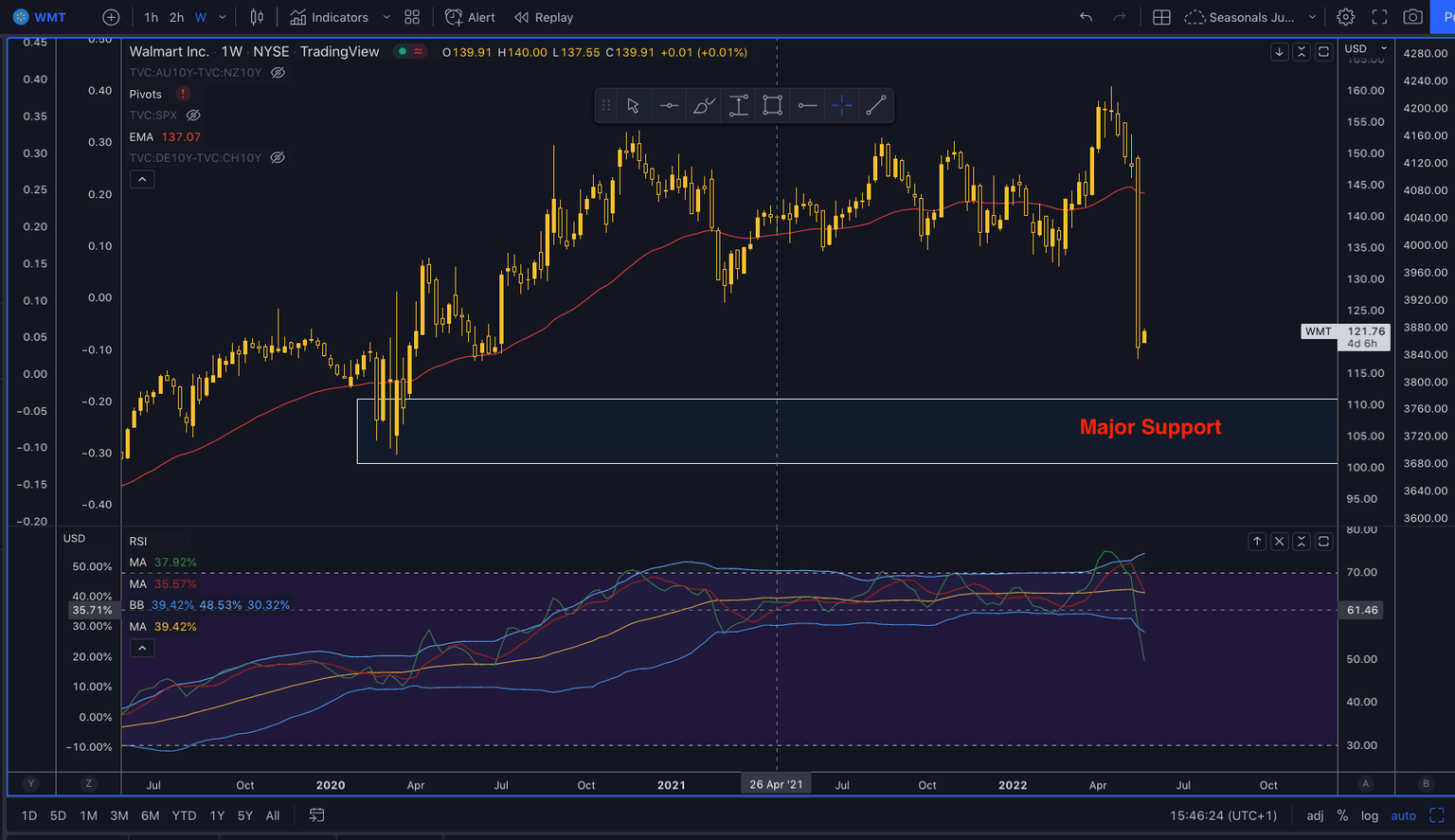Select the Pivots indicator legend
The height and width of the screenshot is (840, 1455).
[146, 94]
